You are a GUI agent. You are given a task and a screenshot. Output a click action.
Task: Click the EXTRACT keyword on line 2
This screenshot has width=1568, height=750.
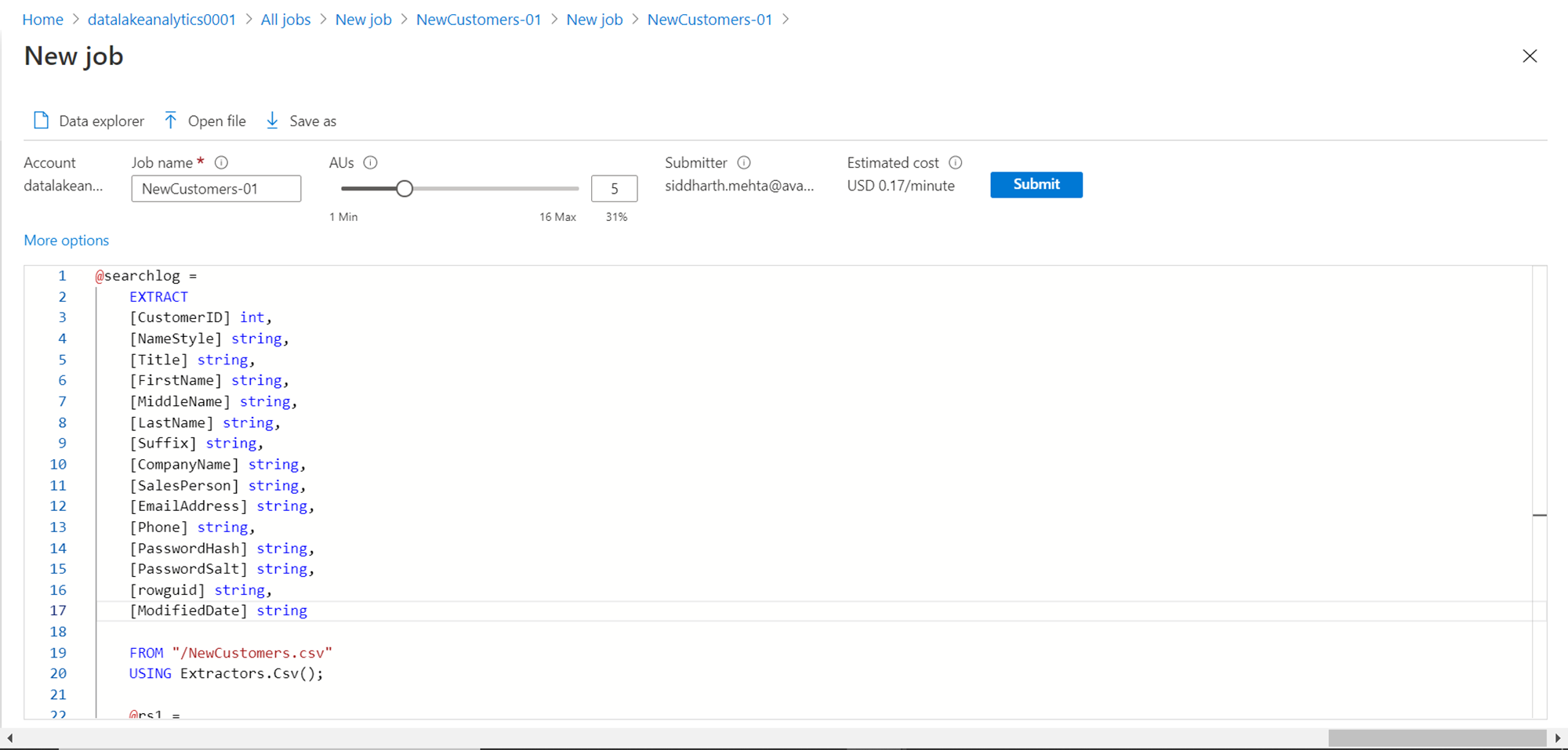159,297
